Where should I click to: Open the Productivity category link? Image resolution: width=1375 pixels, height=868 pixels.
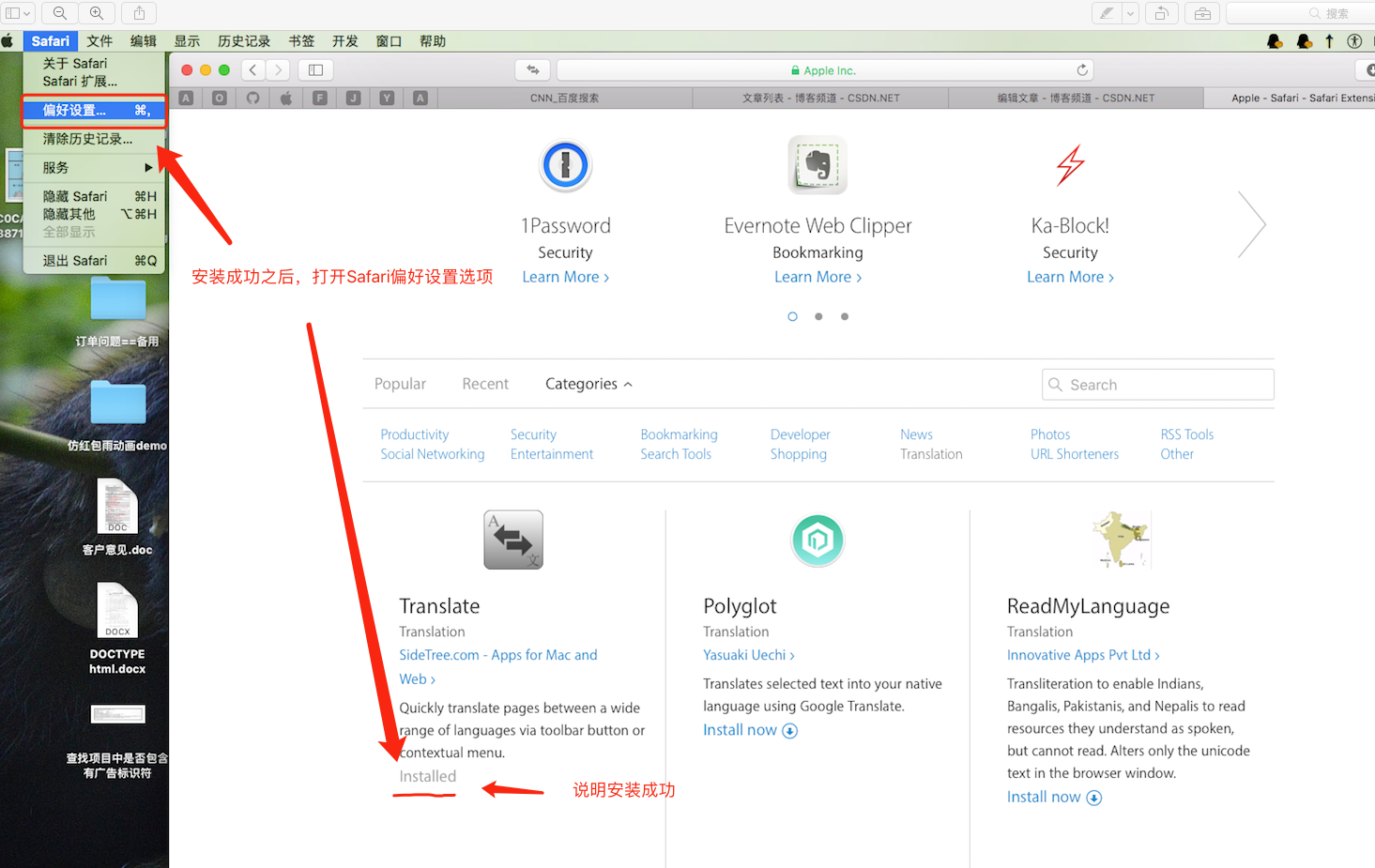pos(414,434)
